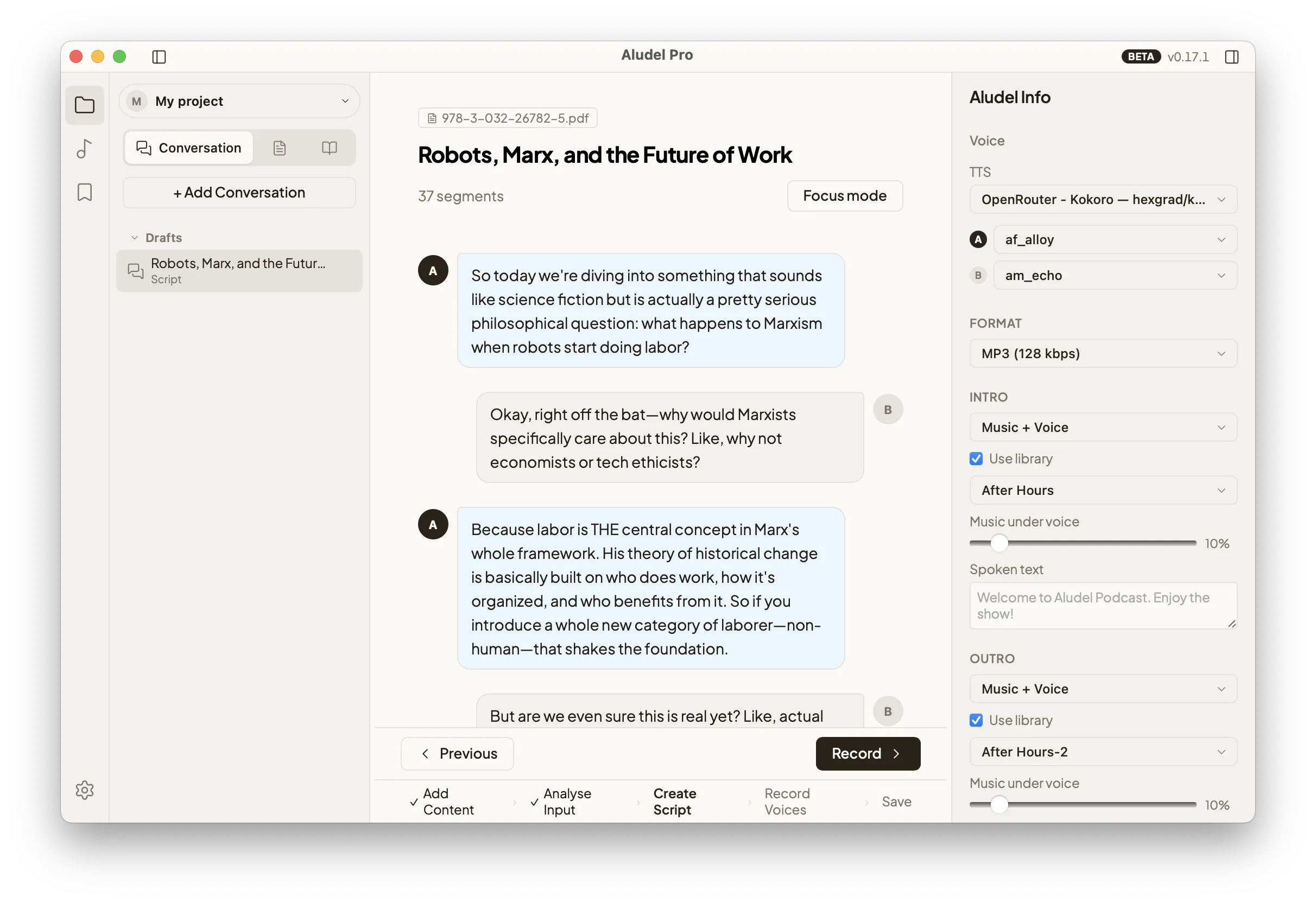Click speaker A avatar on first segment

[x=433, y=270]
